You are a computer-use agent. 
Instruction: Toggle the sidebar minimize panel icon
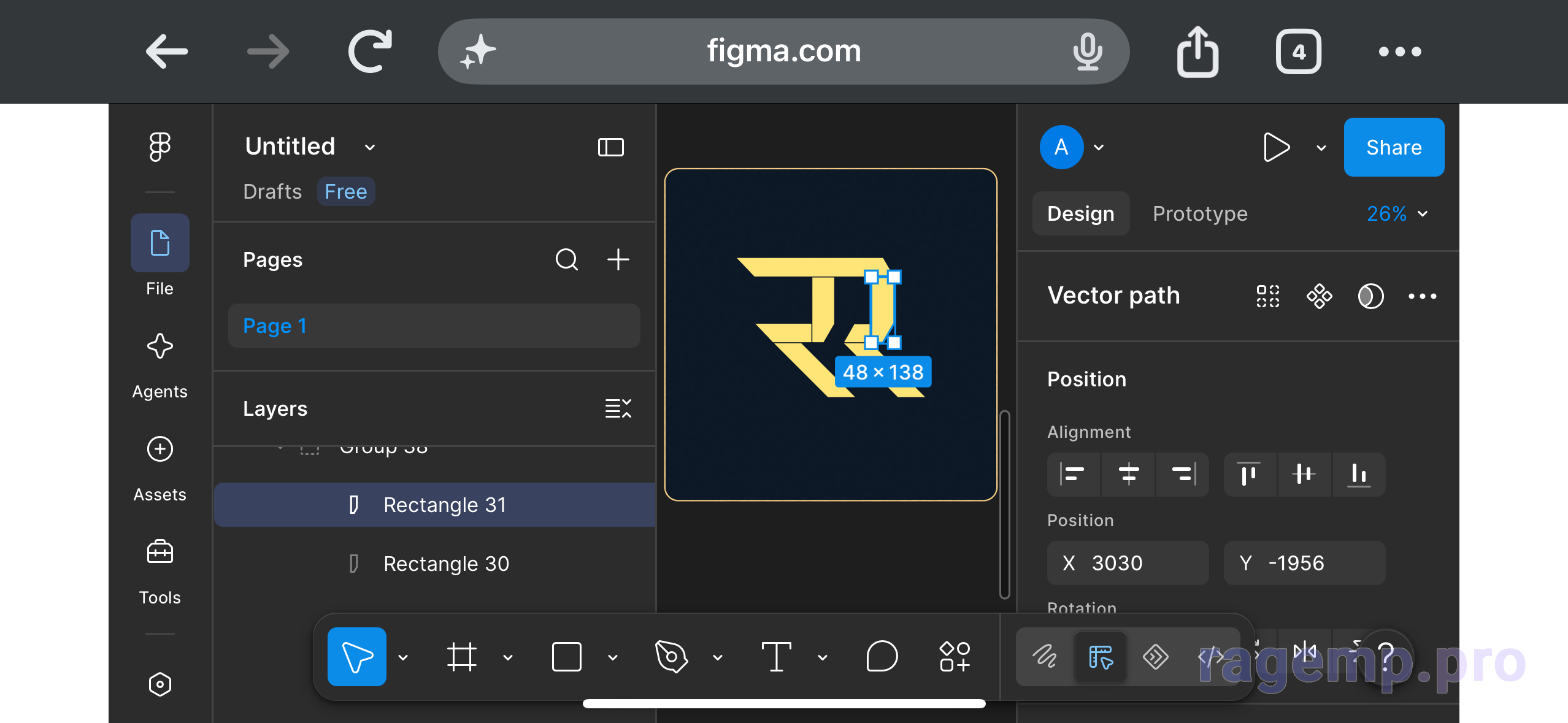click(610, 147)
